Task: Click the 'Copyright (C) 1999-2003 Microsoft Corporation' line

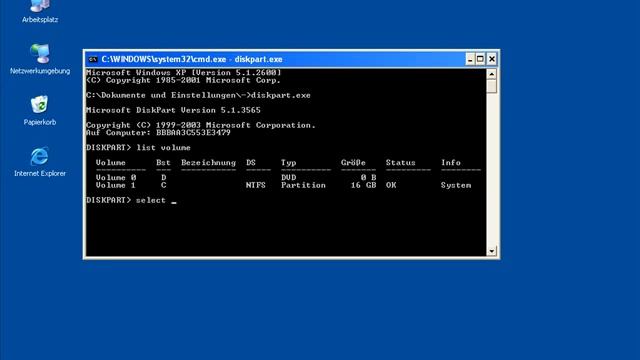Action: 201,125
